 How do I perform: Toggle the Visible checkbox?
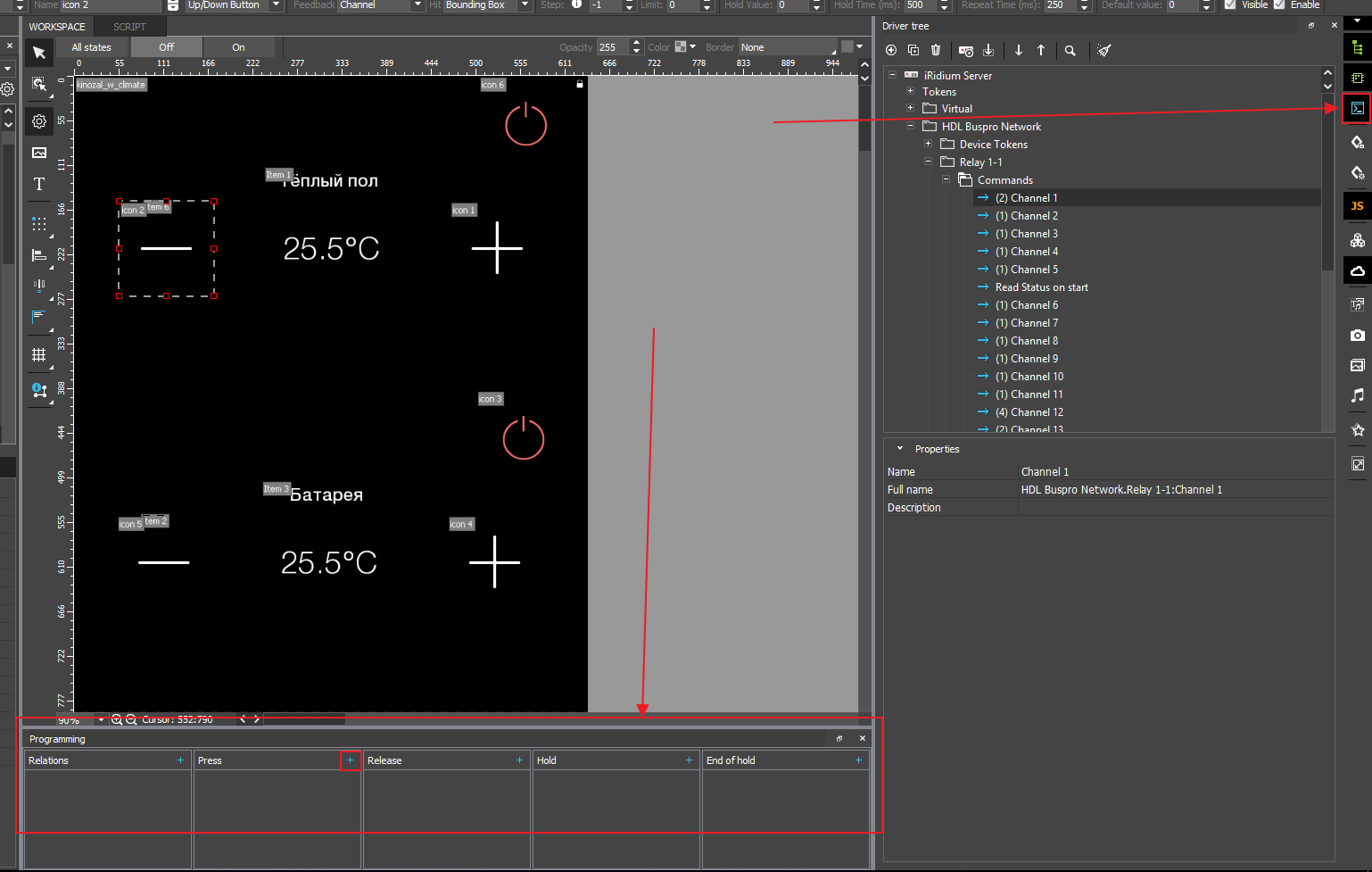click(1230, 5)
